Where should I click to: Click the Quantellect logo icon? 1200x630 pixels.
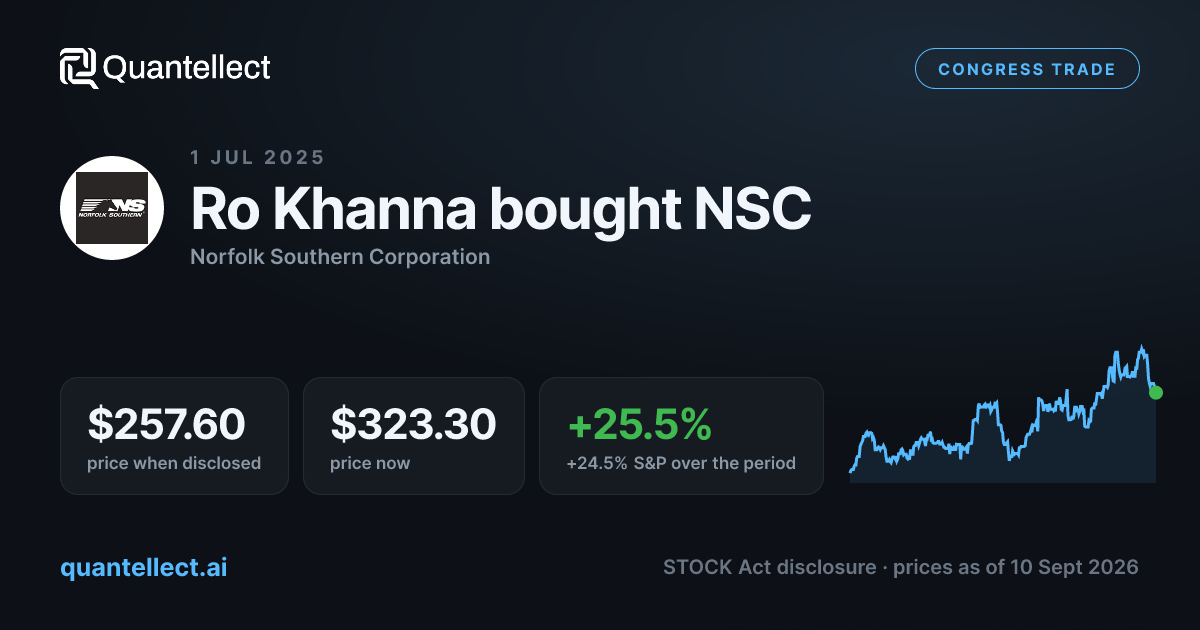coord(79,68)
